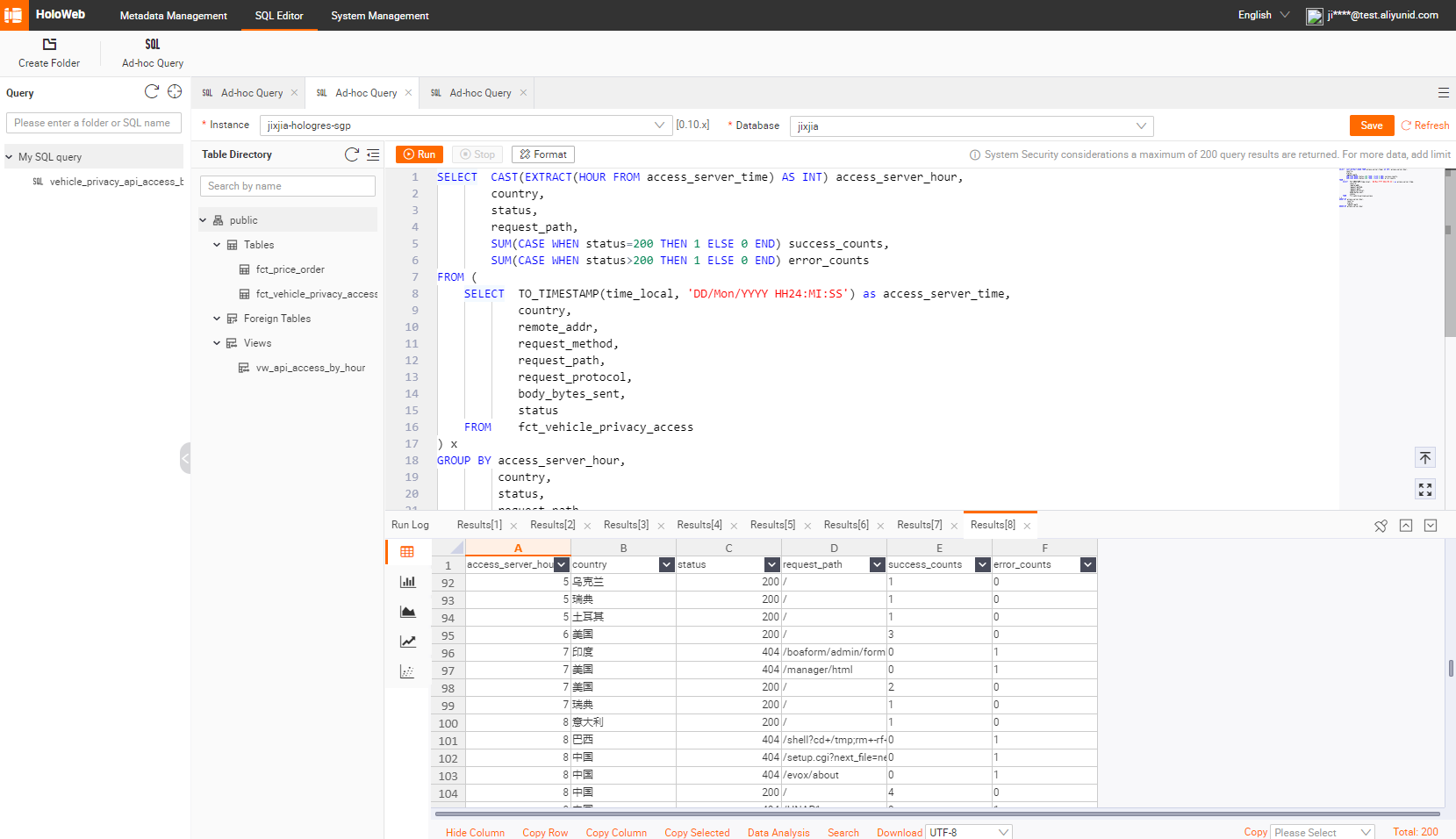The height and width of the screenshot is (839, 1456).
Task: Open filter dropdown for error_counts column
Action: point(1087,564)
